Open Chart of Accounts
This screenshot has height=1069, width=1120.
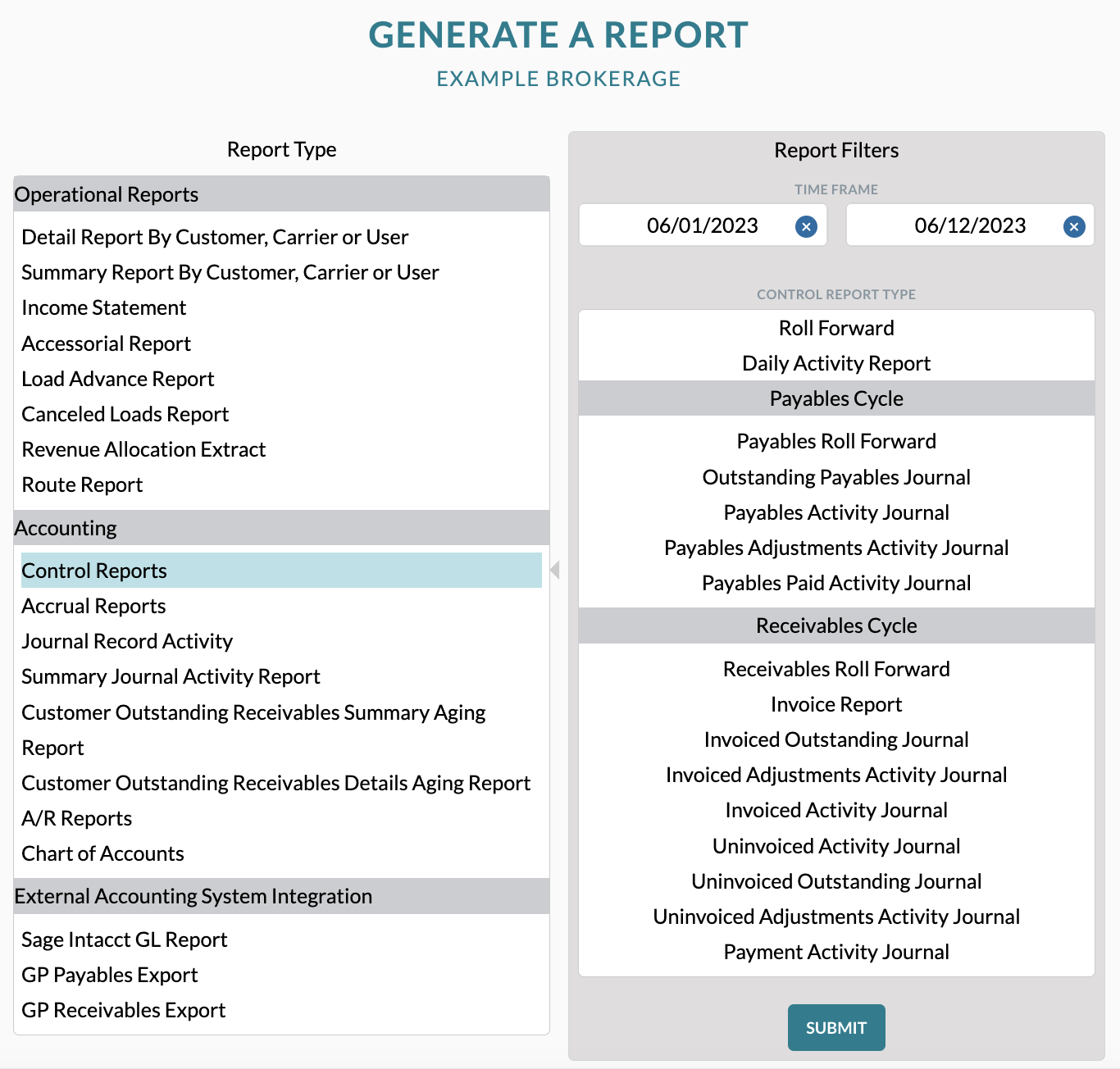click(102, 853)
